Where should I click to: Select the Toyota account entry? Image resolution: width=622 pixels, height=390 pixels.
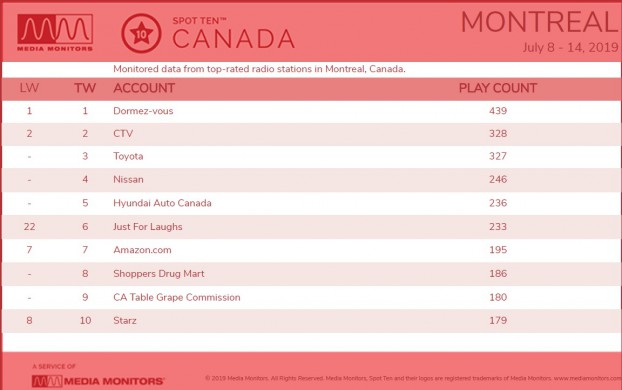128,156
